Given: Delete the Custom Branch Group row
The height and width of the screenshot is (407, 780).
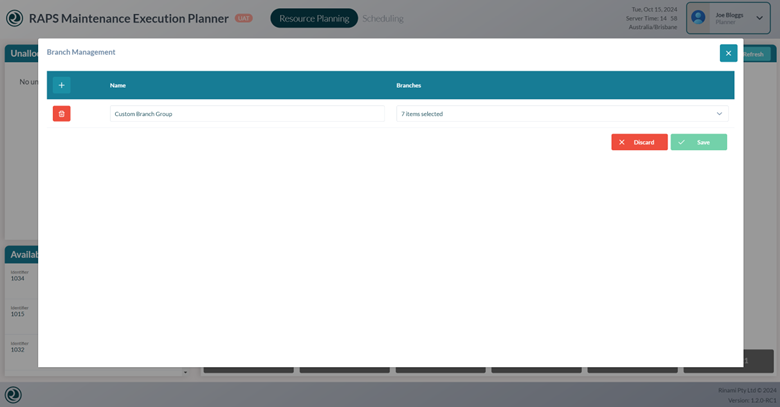Looking at the screenshot, I should pyautogui.click(x=62, y=114).
